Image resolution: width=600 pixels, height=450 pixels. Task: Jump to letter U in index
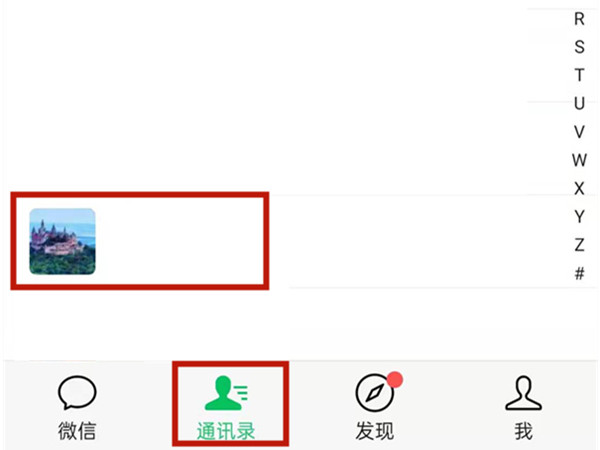(579, 103)
